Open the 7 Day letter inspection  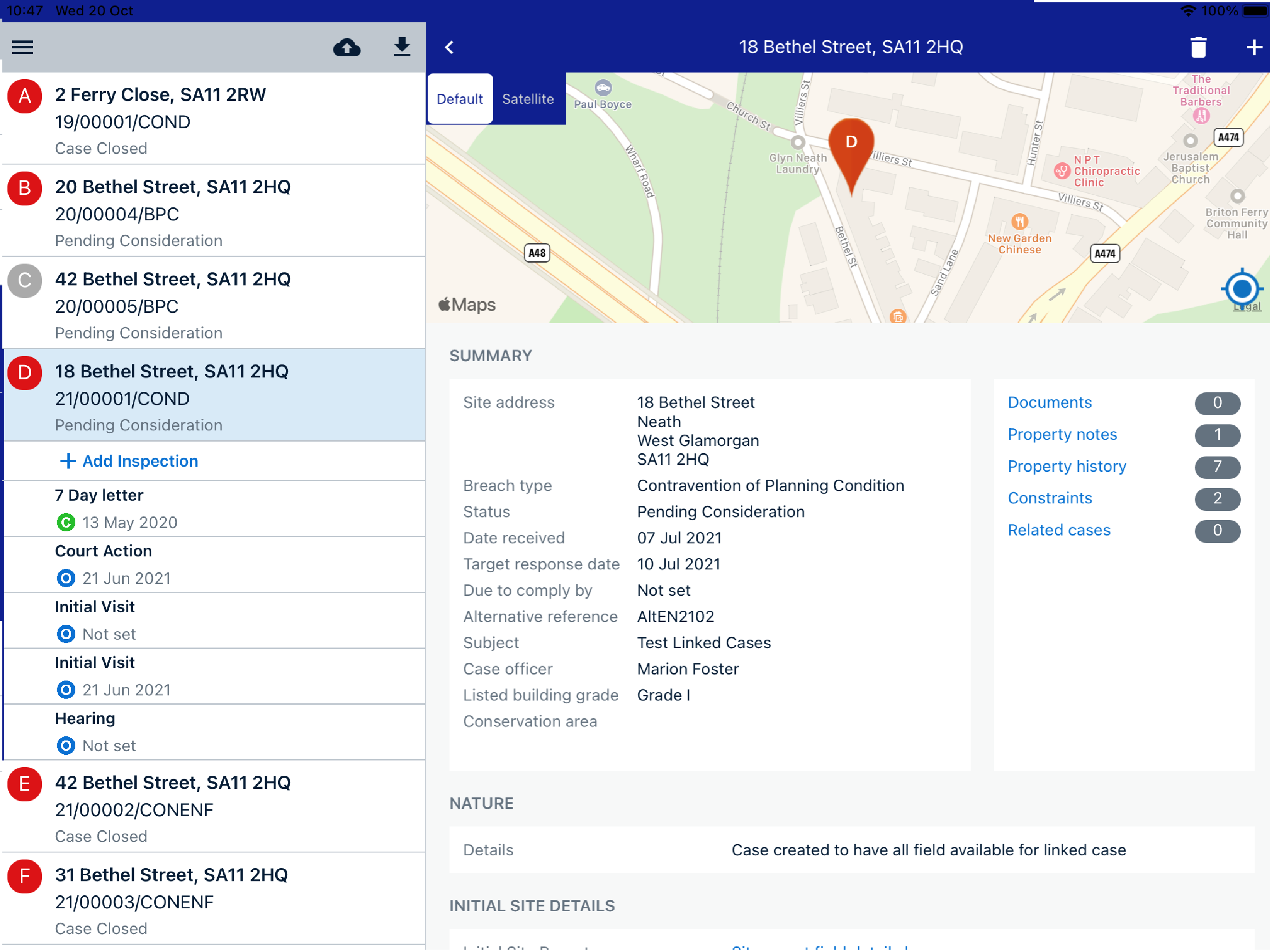(x=213, y=509)
